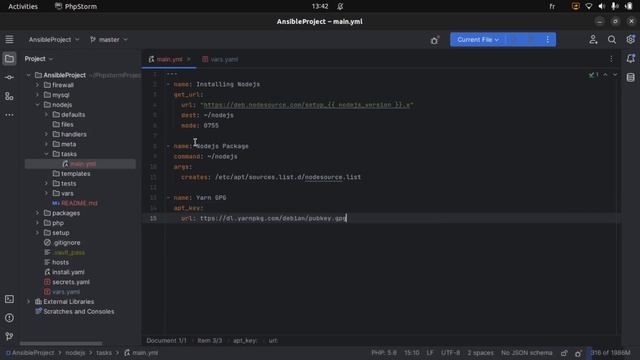Open Search Everywhere magnifier
The height and width of the screenshot is (360, 640).
click(611, 40)
